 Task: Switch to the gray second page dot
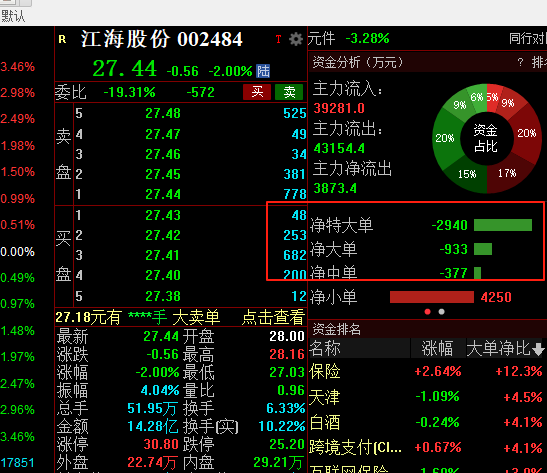[x=441, y=311]
